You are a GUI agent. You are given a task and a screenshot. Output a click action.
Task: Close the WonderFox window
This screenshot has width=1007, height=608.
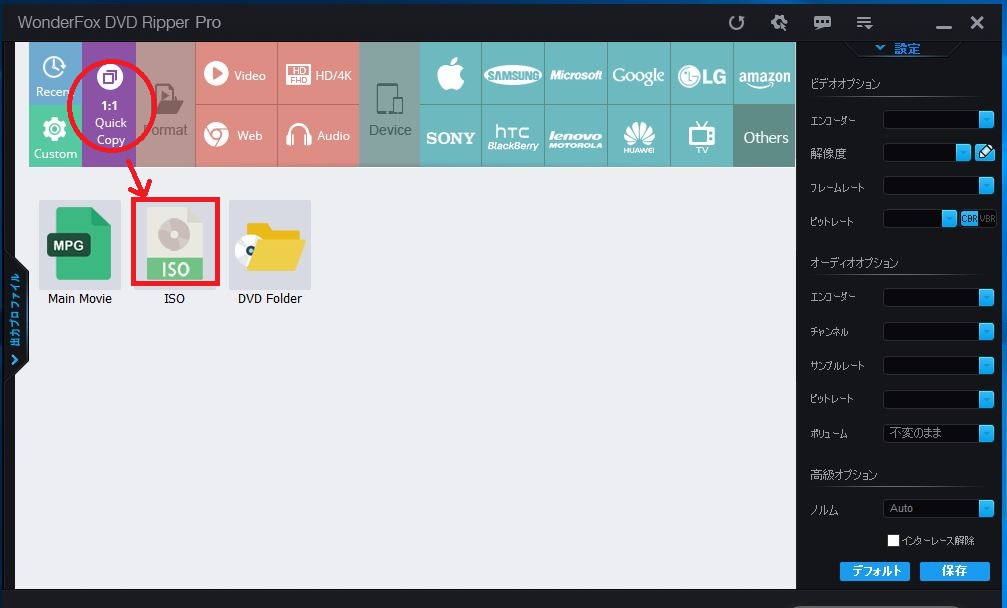(977, 23)
